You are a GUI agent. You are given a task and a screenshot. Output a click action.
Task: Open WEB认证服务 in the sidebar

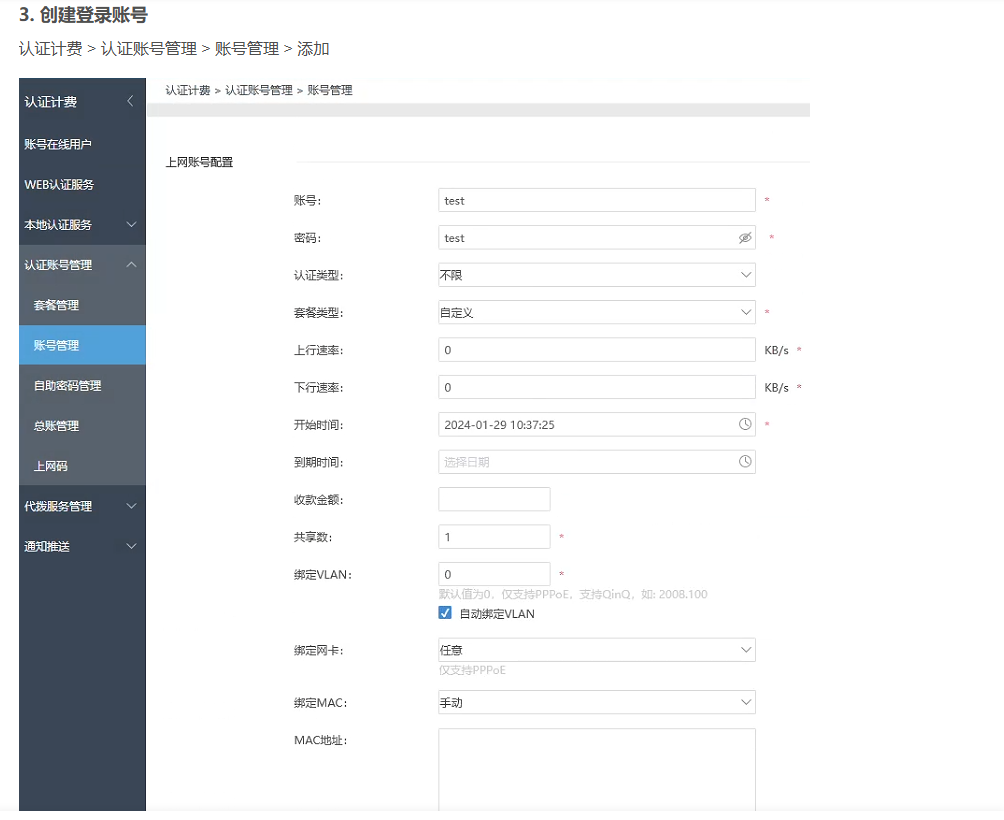point(83,184)
